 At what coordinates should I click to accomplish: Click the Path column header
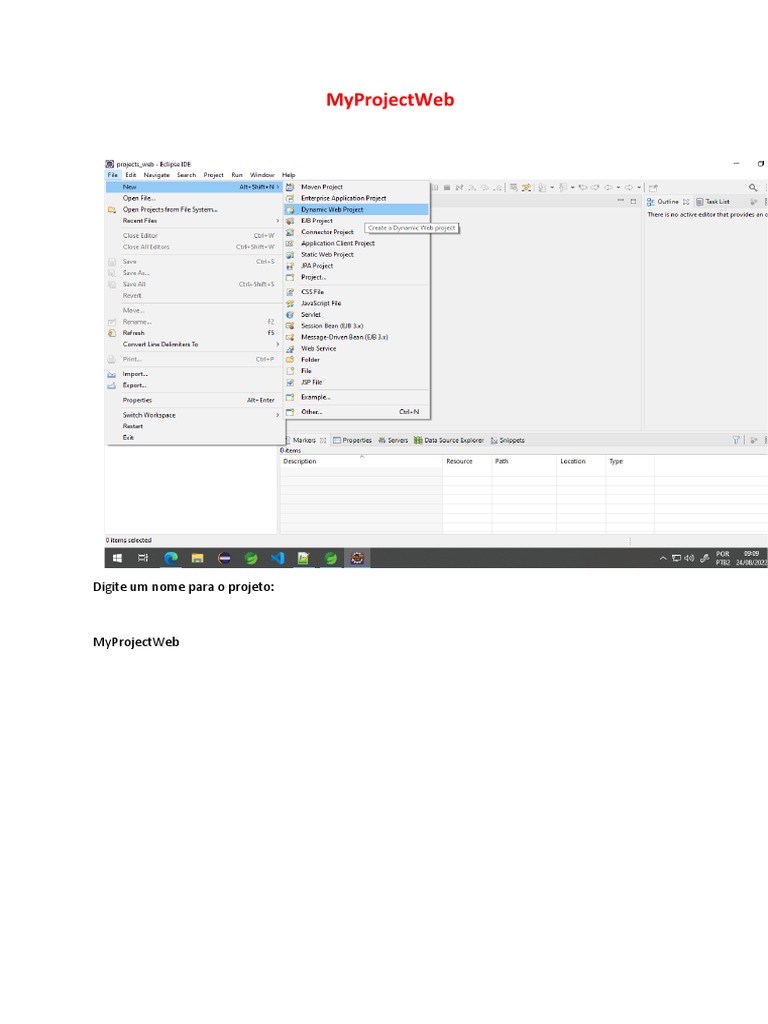click(x=524, y=461)
